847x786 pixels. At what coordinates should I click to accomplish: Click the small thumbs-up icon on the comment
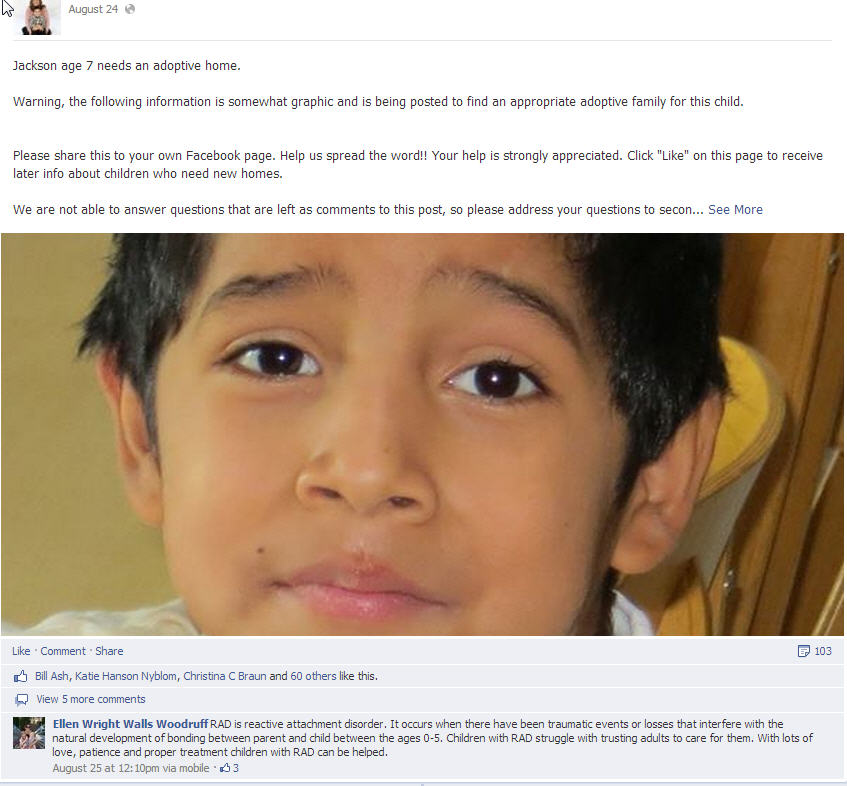225,768
